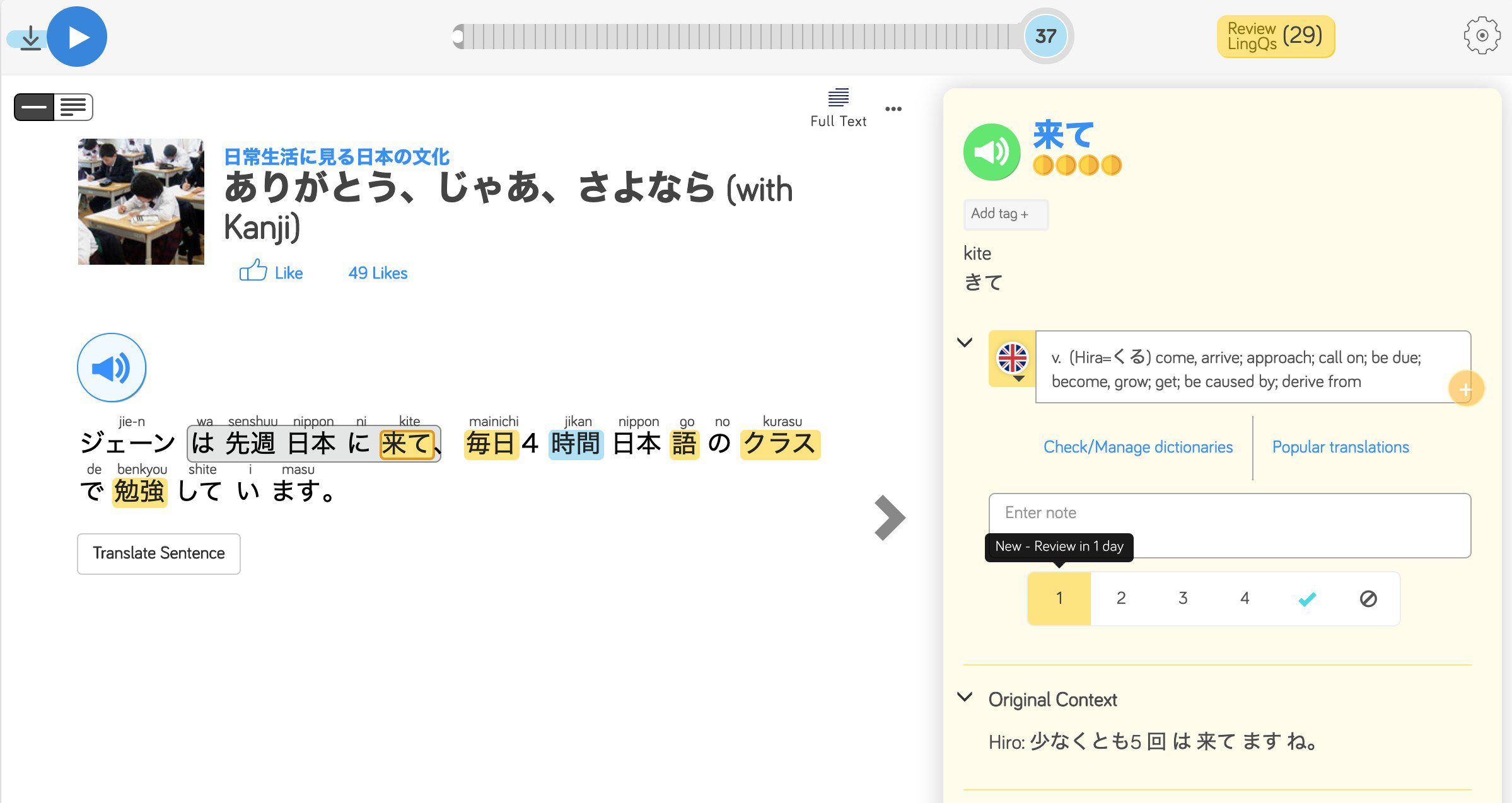Go to next sentence arrow
Viewport: 1512px width, 803px height.
click(x=889, y=518)
